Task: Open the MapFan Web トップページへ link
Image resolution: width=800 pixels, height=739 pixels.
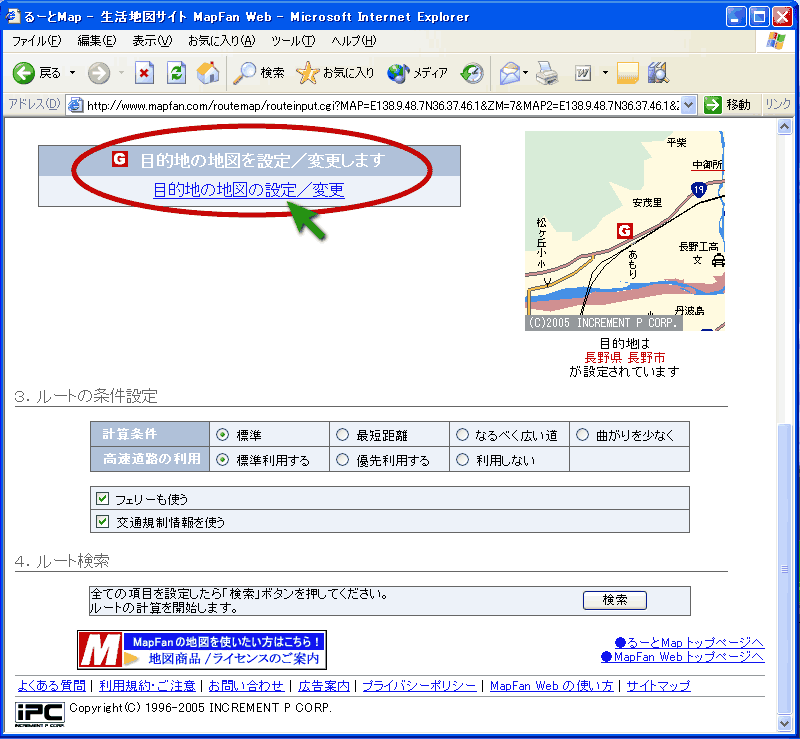Action: click(x=683, y=657)
